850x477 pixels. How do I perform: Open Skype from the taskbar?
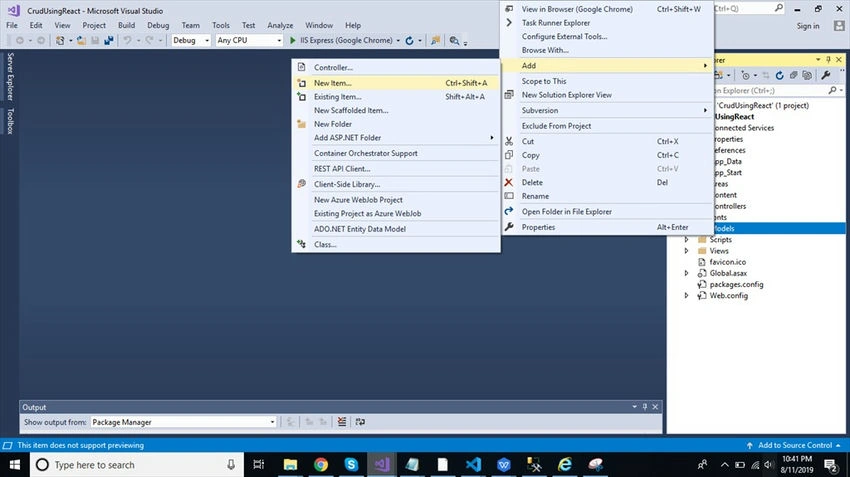pos(351,465)
